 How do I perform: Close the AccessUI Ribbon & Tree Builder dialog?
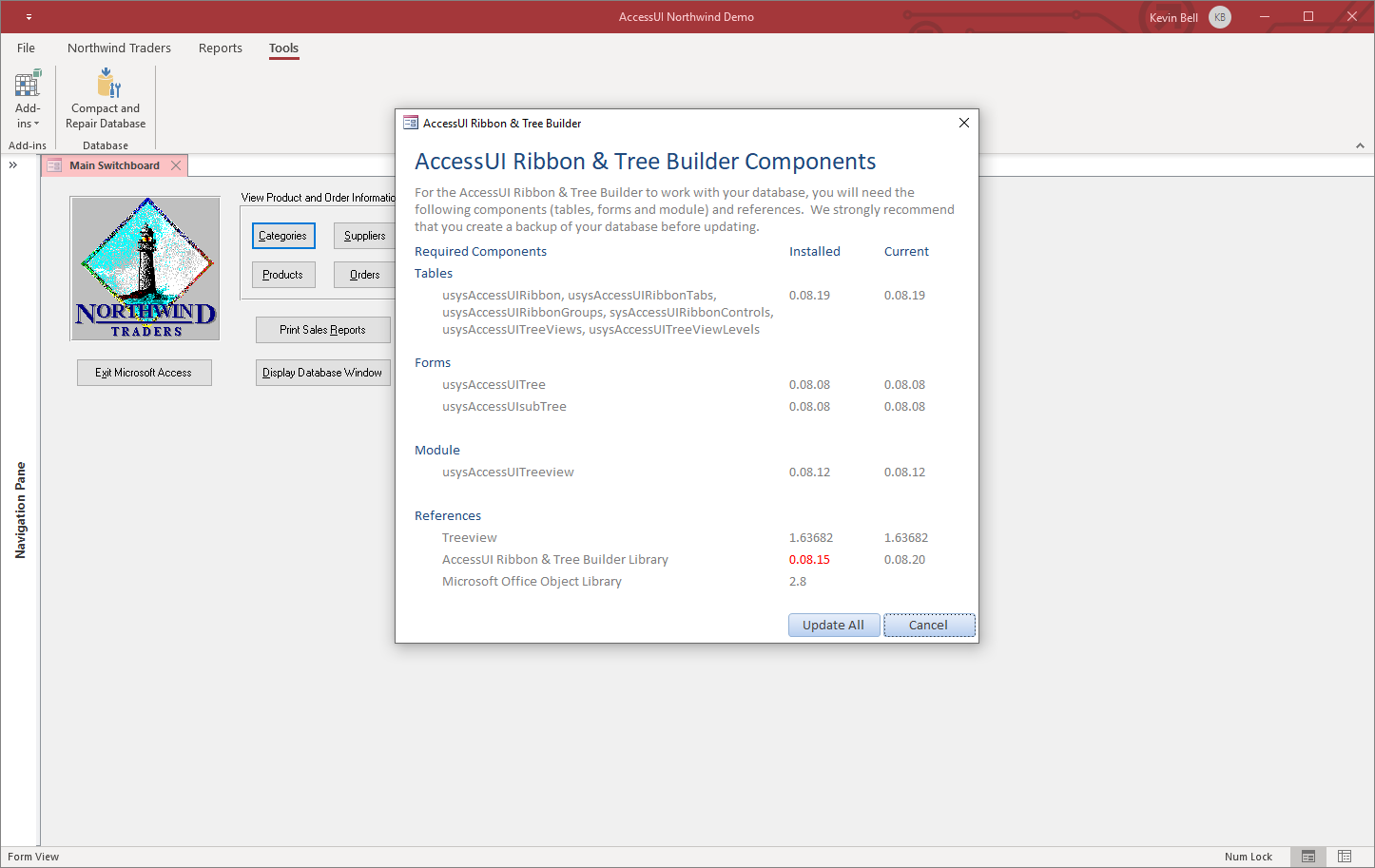click(x=964, y=123)
